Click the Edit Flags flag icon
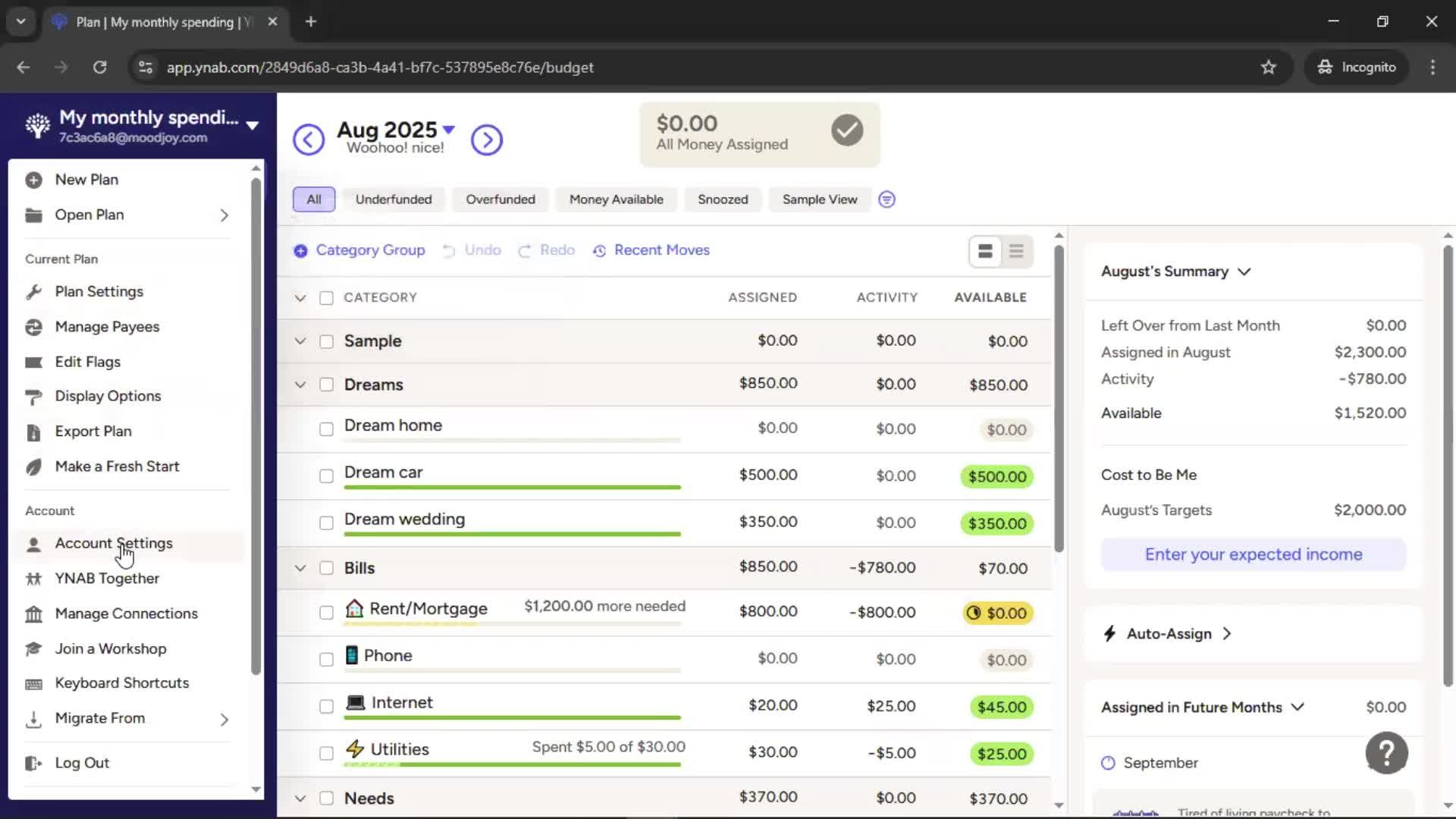Screen dimensions: 1456x819 (33, 362)
